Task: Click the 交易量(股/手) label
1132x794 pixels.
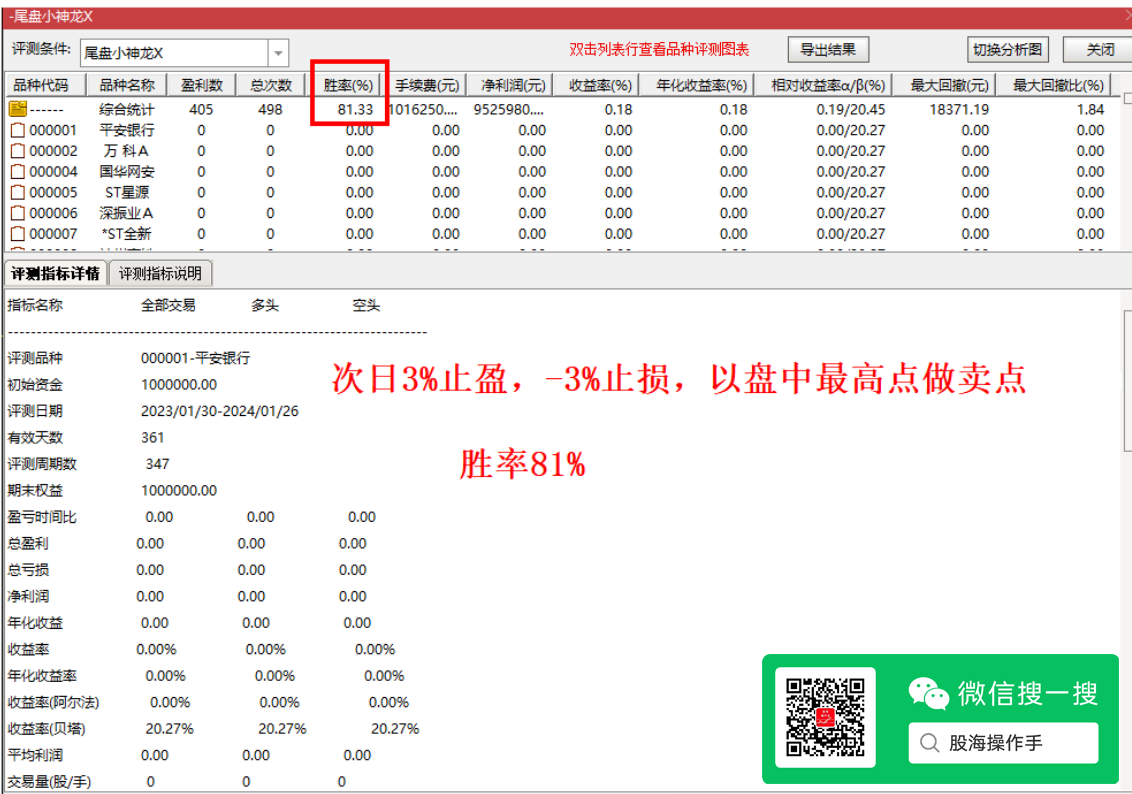Action: [49, 782]
